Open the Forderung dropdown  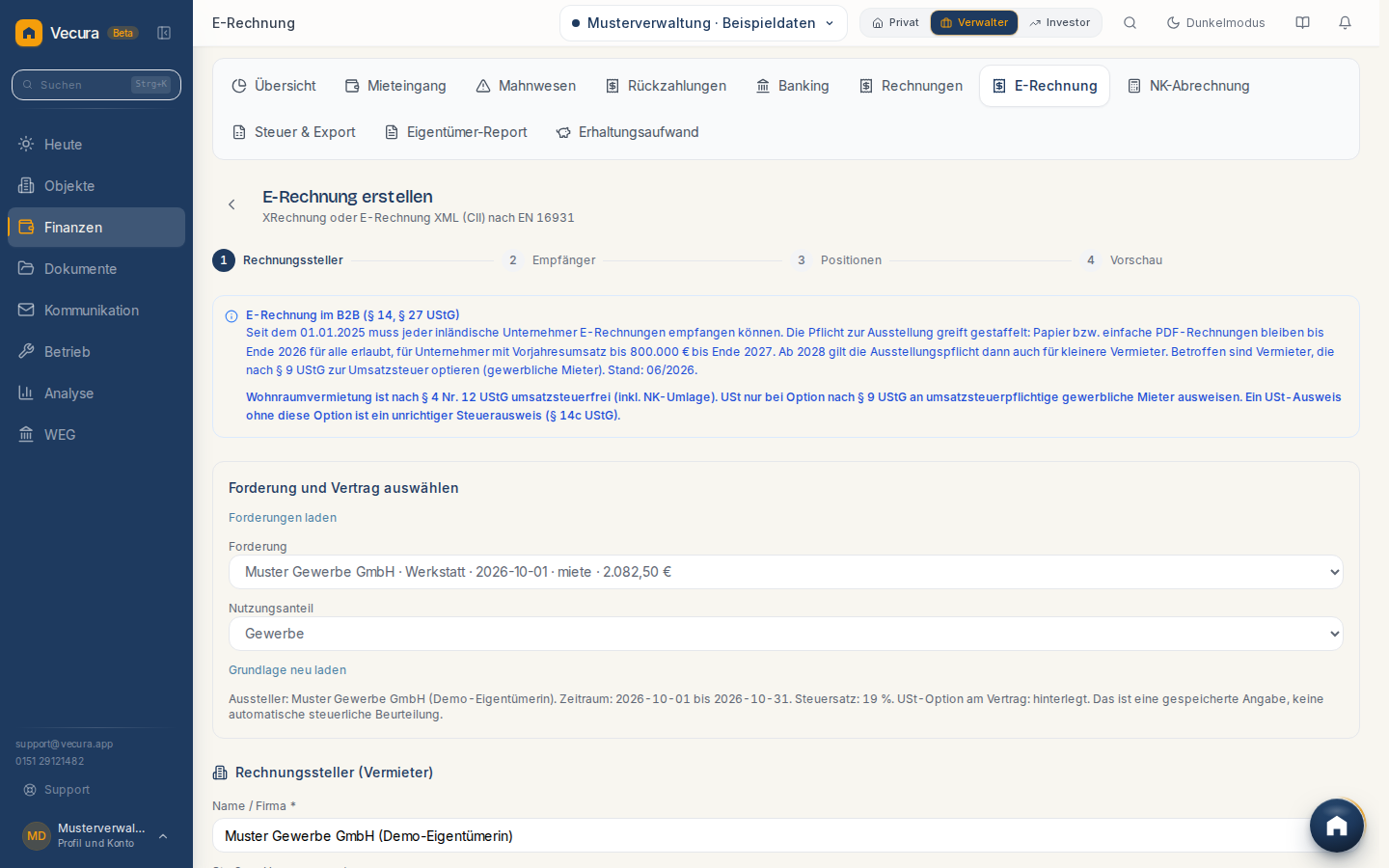coord(786,572)
